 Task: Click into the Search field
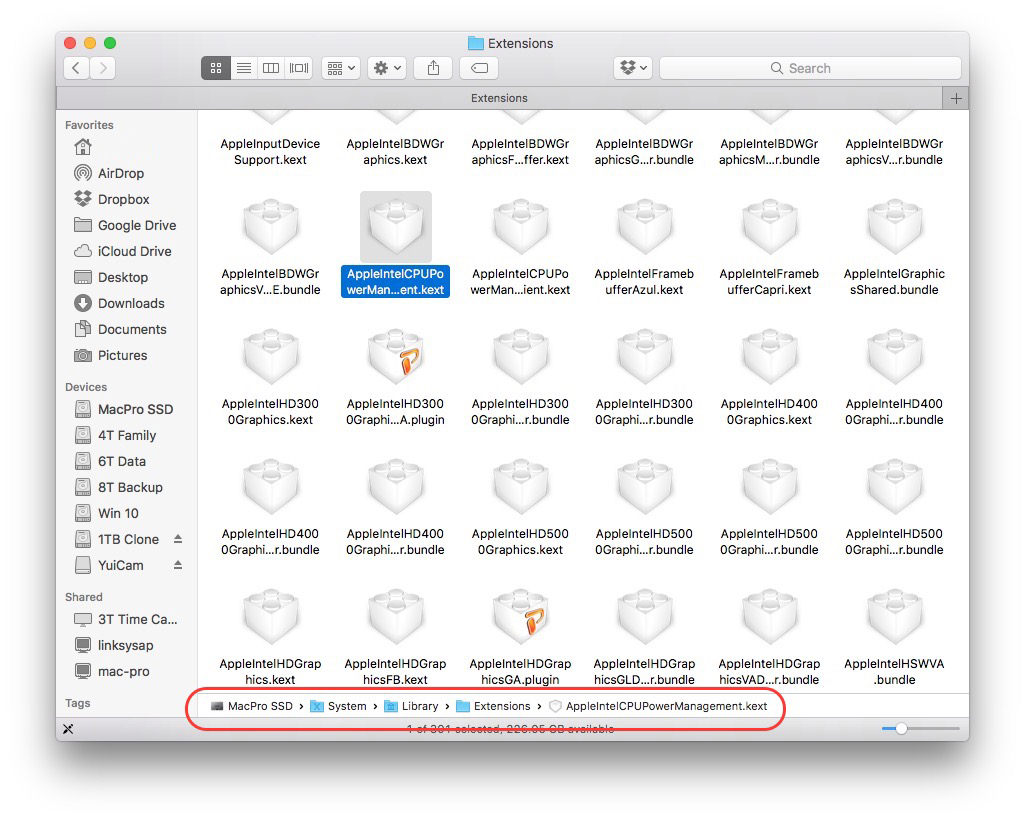tap(810, 68)
